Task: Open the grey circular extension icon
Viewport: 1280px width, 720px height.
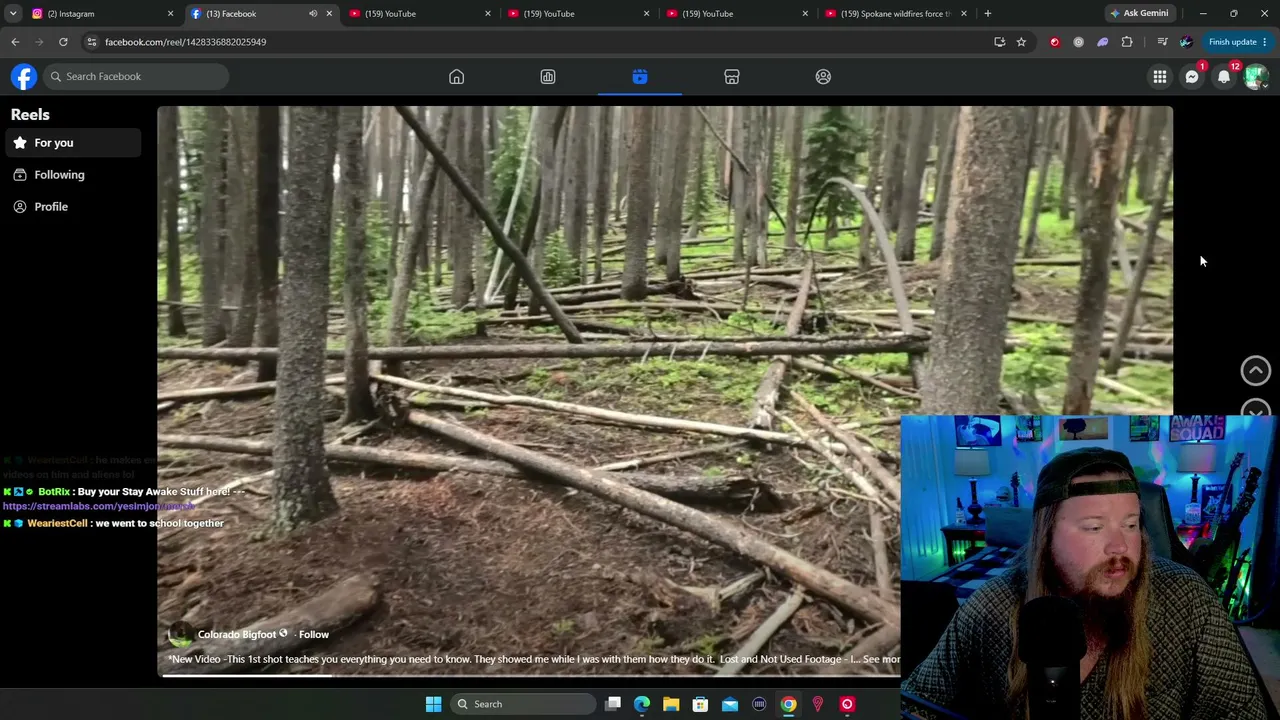Action: (x=1078, y=42)
